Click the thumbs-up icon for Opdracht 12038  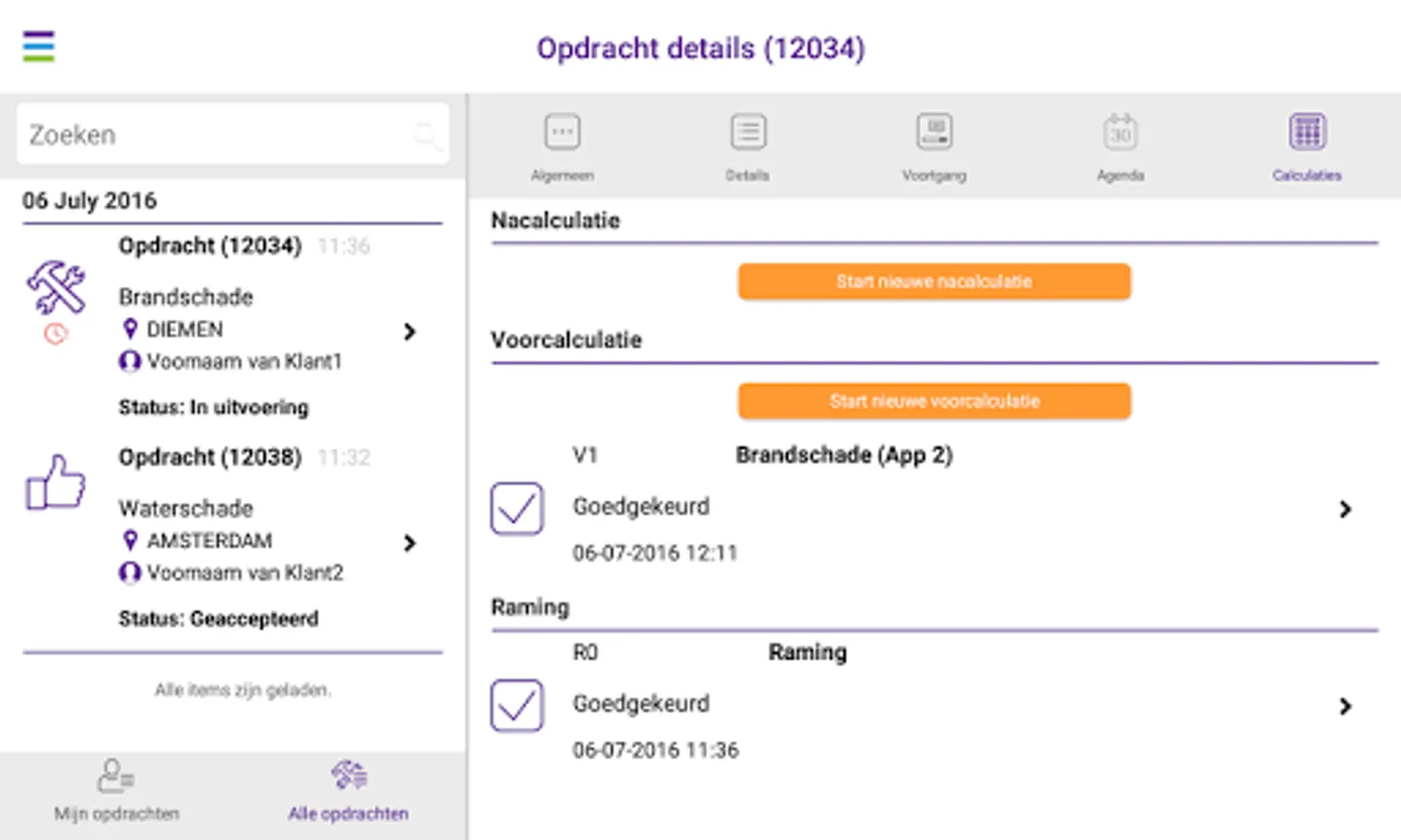pyautogui.click(x=56, y=483)
